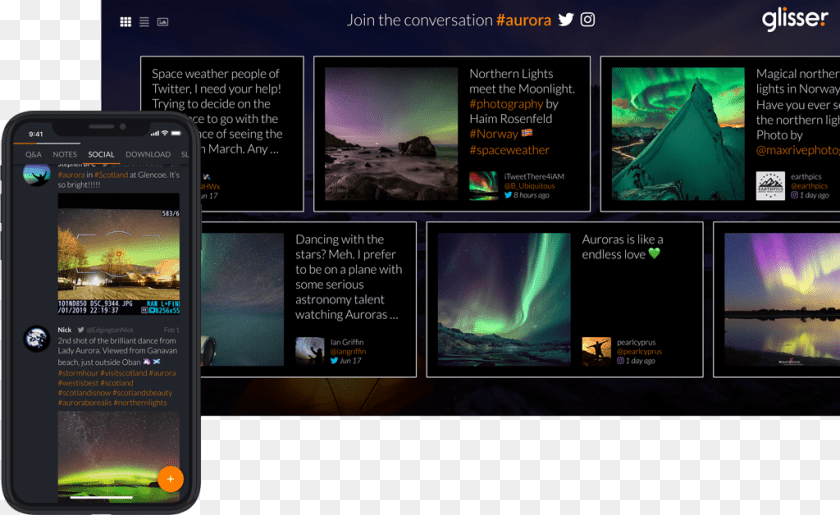Click pearlcyprus '1 day ago' timestamp

pos(640,361)
